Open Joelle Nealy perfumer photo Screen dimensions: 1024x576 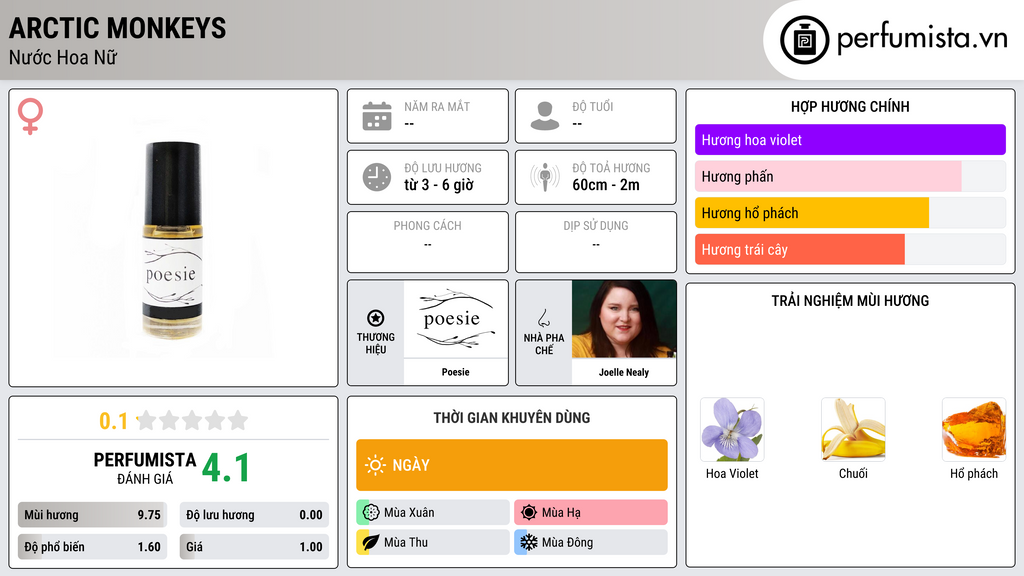[x=624, y=319]
